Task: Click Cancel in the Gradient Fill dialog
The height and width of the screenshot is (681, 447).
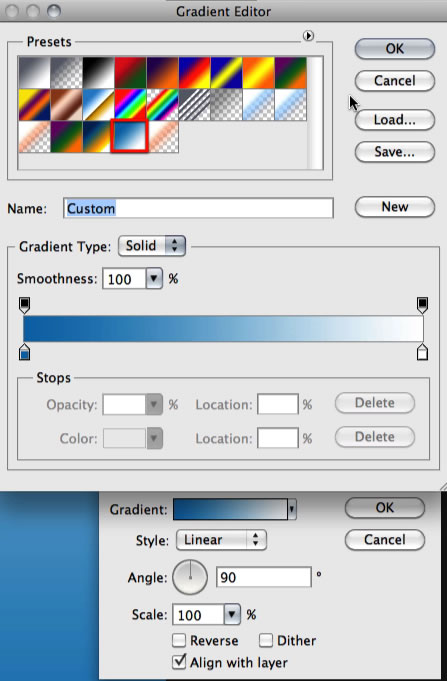Action: [x=385, y=540]
